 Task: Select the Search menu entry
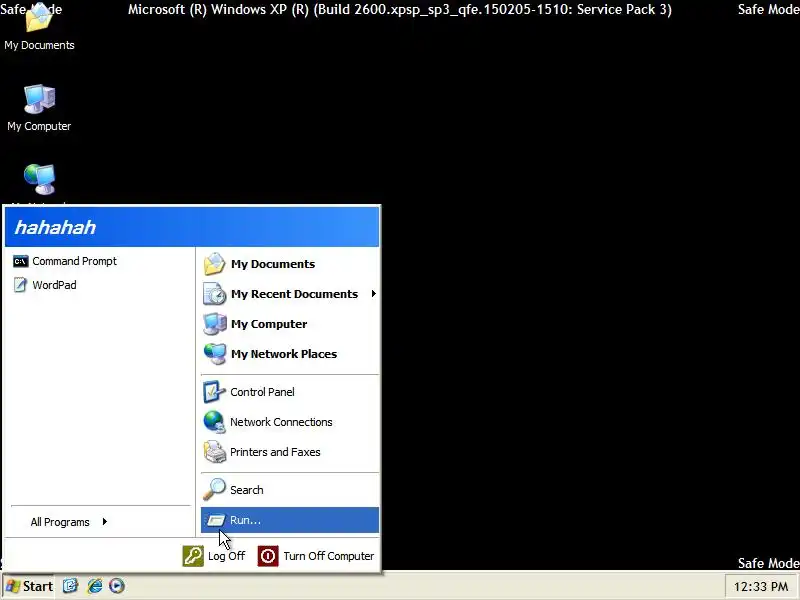(290, 490)
